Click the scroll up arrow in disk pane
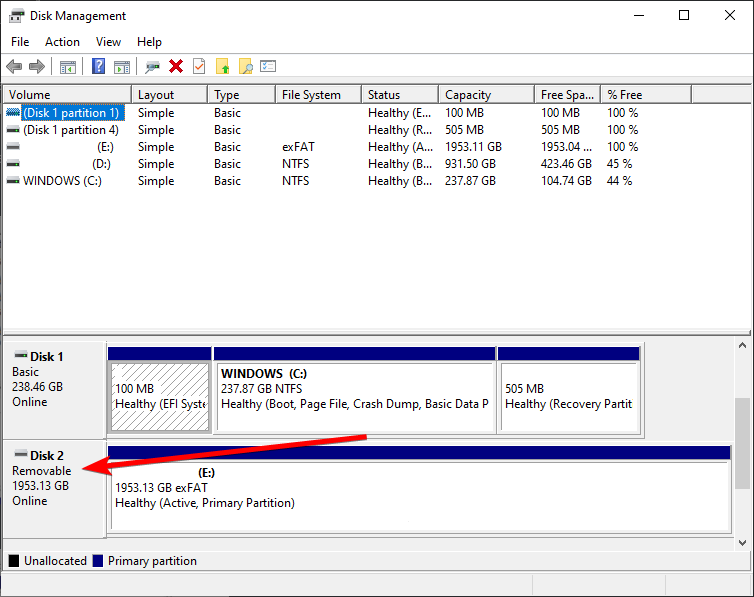Image resolution: width=754 pixels, height=597 pixels. [742, 345]
